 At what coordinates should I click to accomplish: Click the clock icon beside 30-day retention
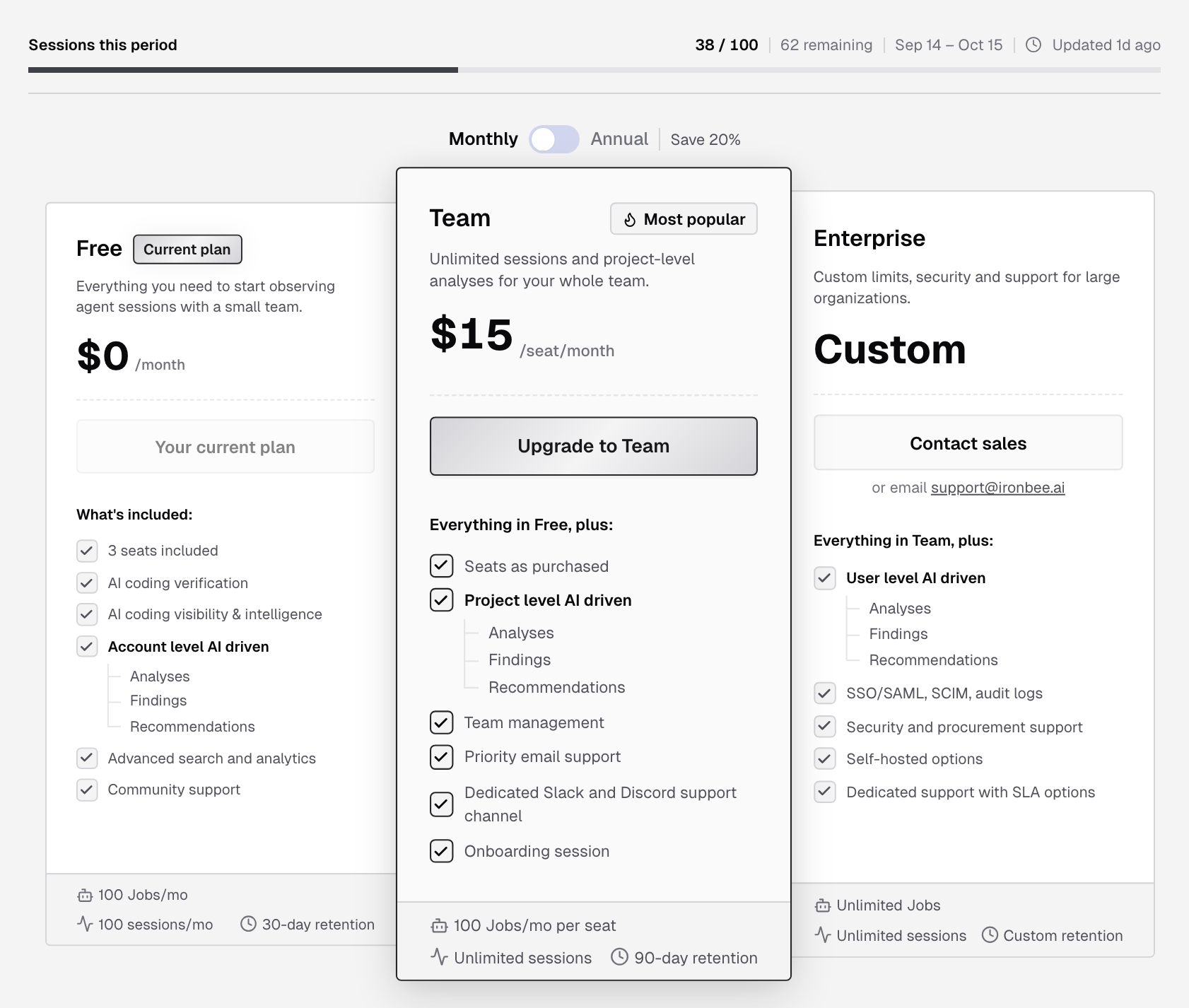coord(248,924)
